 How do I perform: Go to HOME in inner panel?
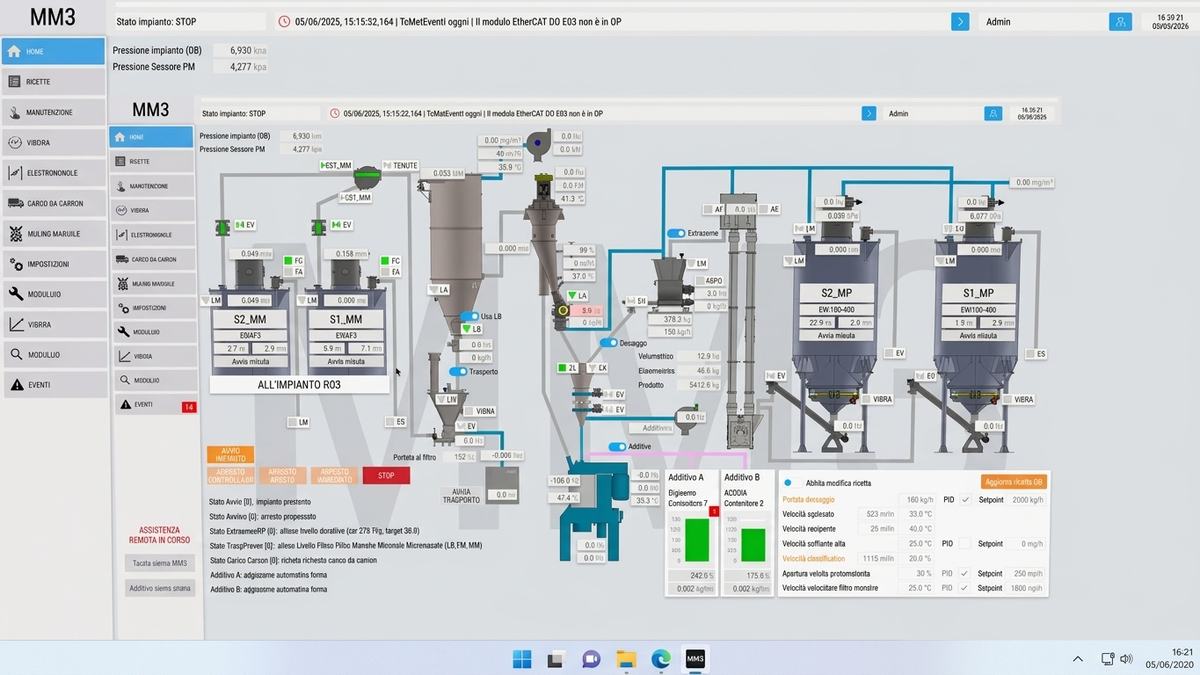pyautogui.click(x=151, y=137)
